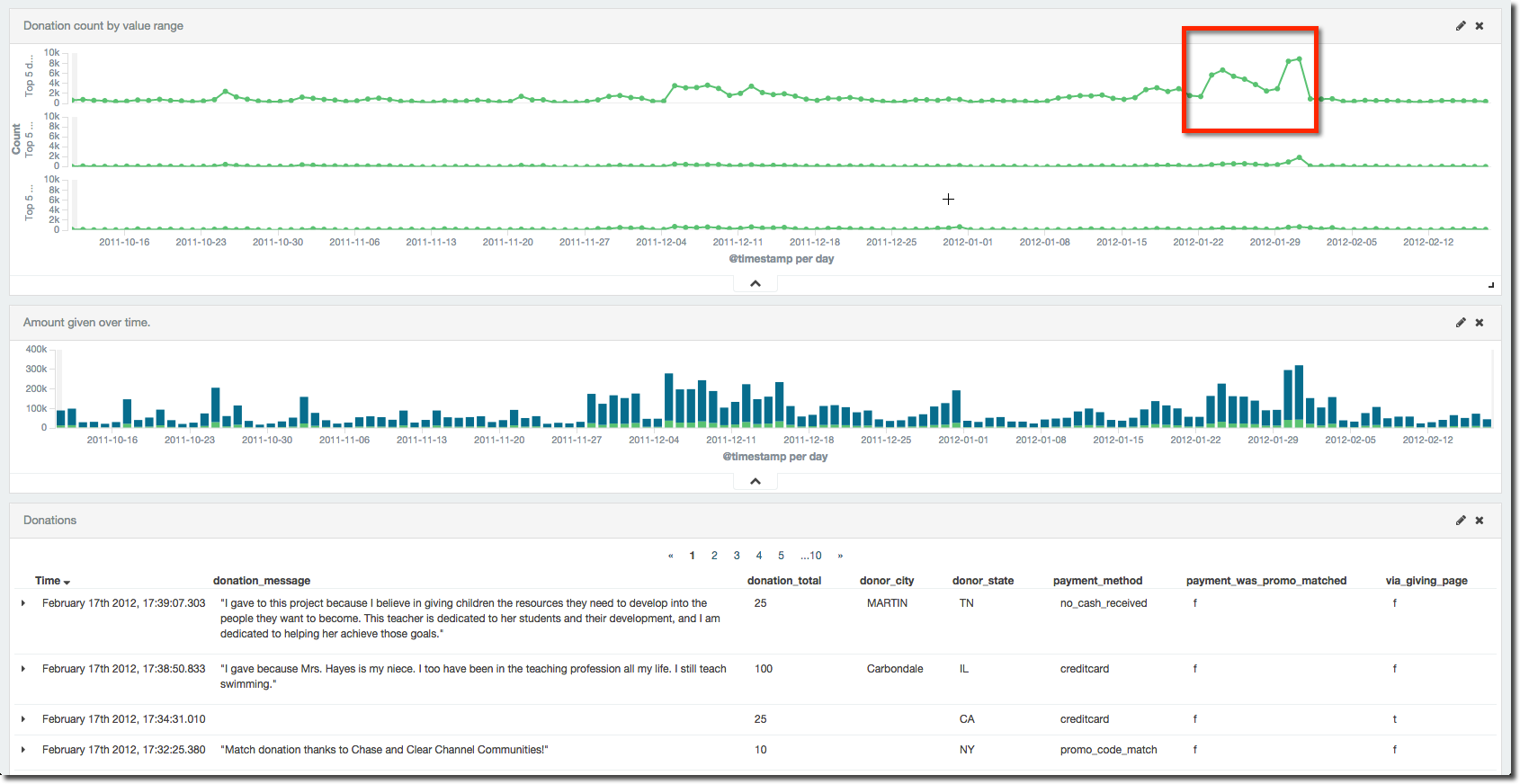Viewport: 1520px width, 784px height.
Task: Expand the 17:39:07.303 donation row
Action: coord(23,603)
